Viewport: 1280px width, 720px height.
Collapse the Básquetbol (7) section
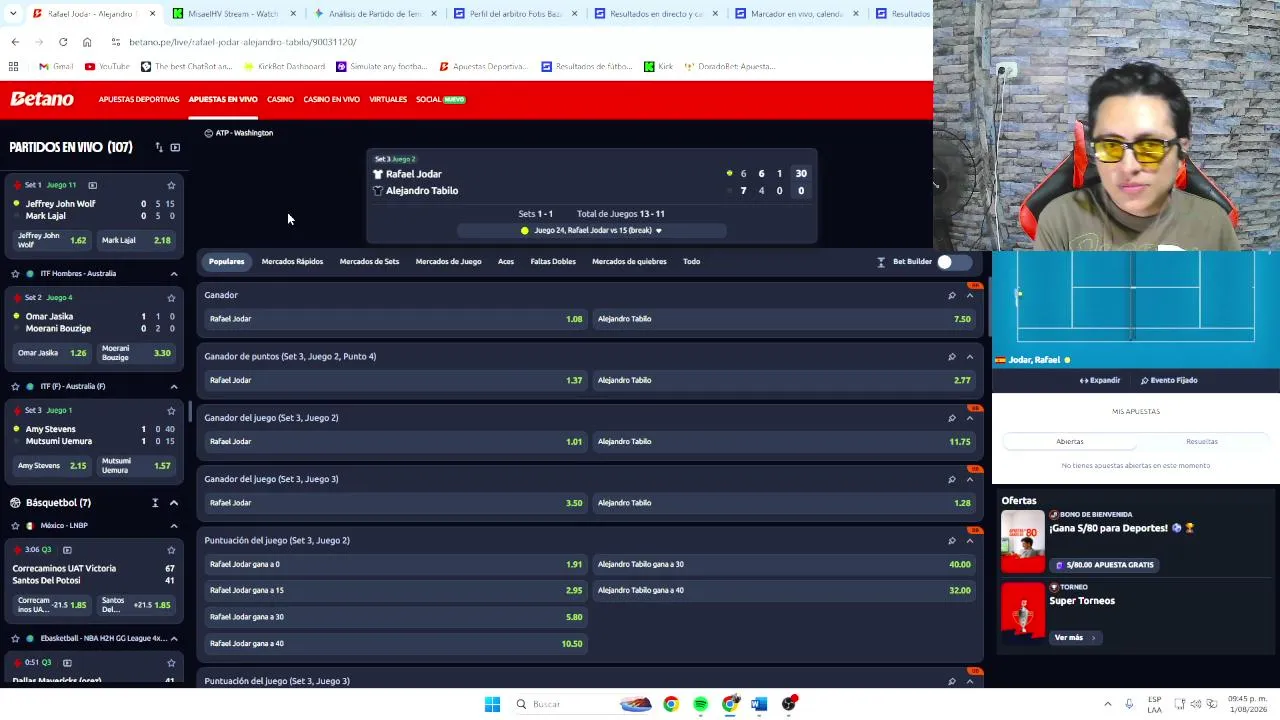coord(174,503)
